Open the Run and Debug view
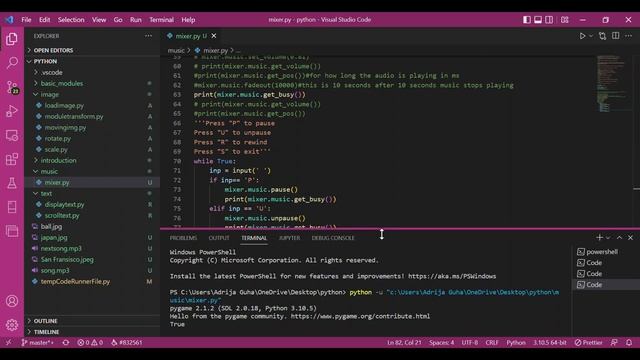This screenshot has width=640, height=360. click(x=12, y=111)
